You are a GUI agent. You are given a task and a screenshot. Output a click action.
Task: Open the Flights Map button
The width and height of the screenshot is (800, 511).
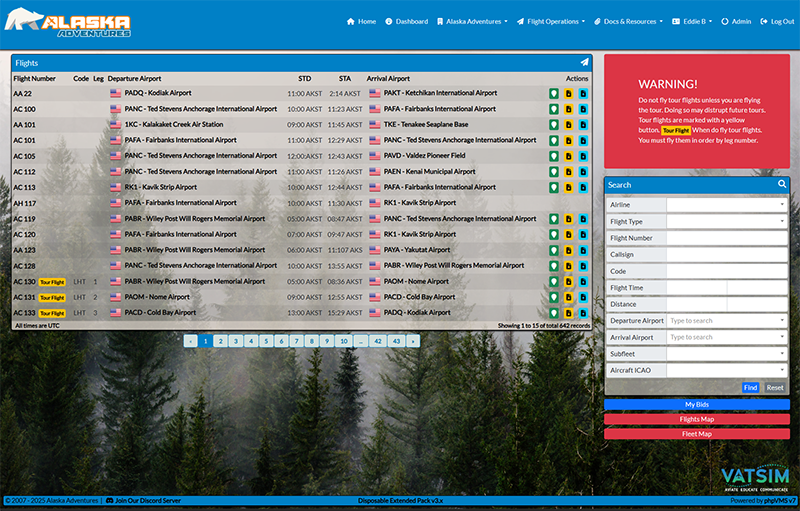[x=697, y=419]
